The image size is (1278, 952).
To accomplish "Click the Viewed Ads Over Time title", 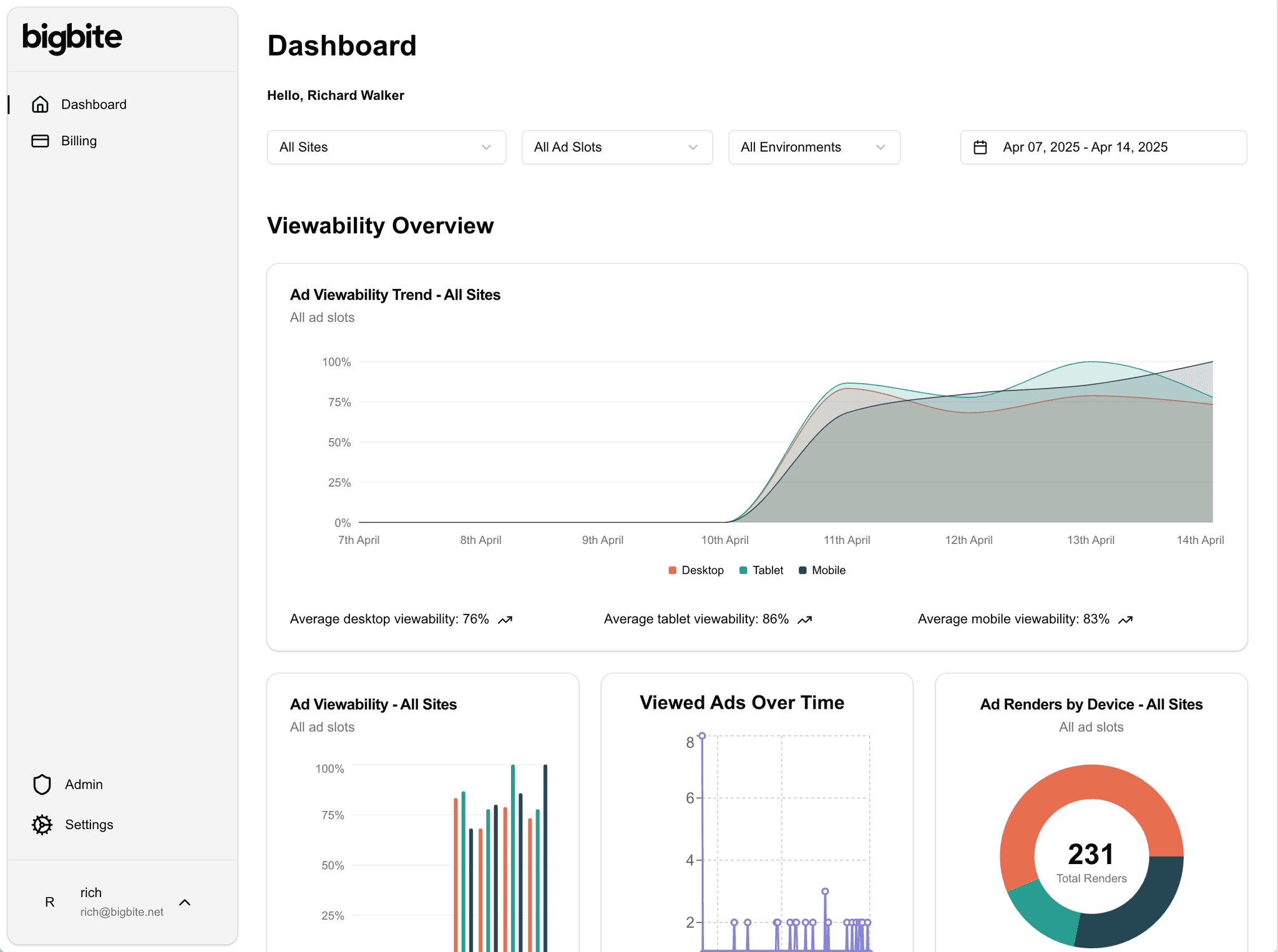I will [x=742, y=702].
